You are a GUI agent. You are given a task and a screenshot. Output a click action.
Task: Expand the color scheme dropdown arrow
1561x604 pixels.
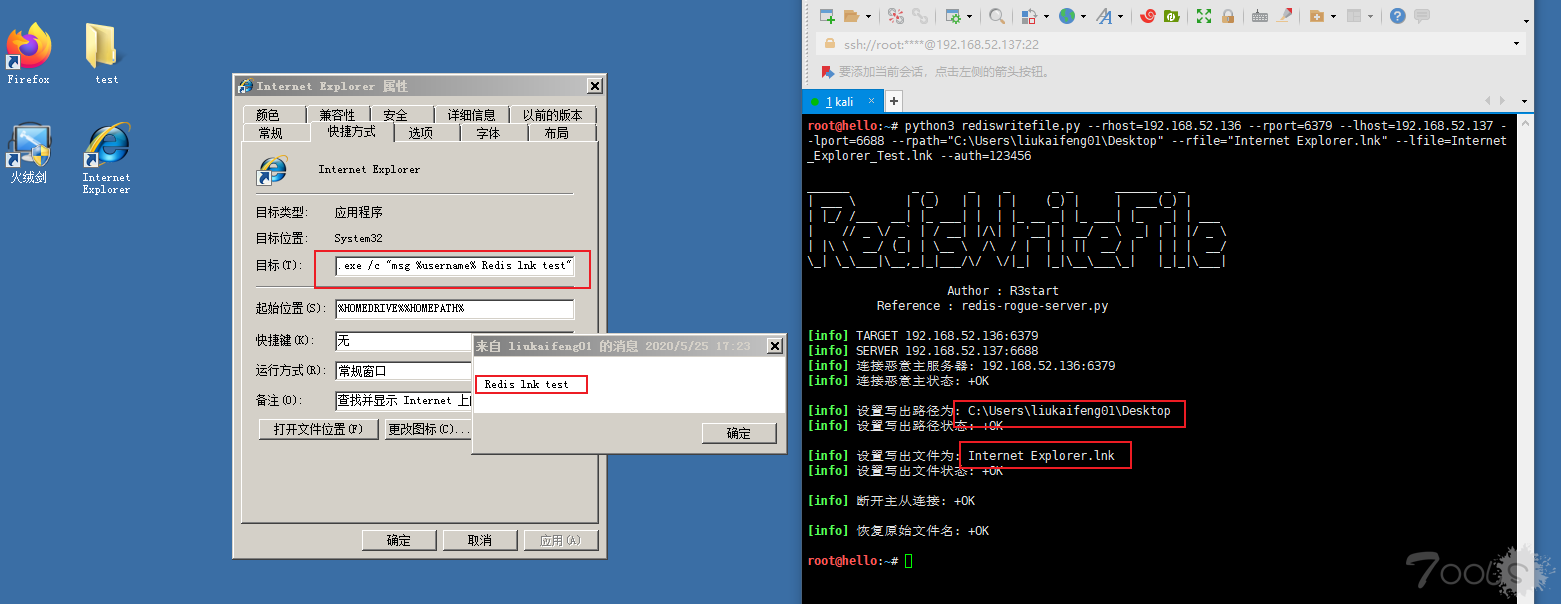point(1045,17)
